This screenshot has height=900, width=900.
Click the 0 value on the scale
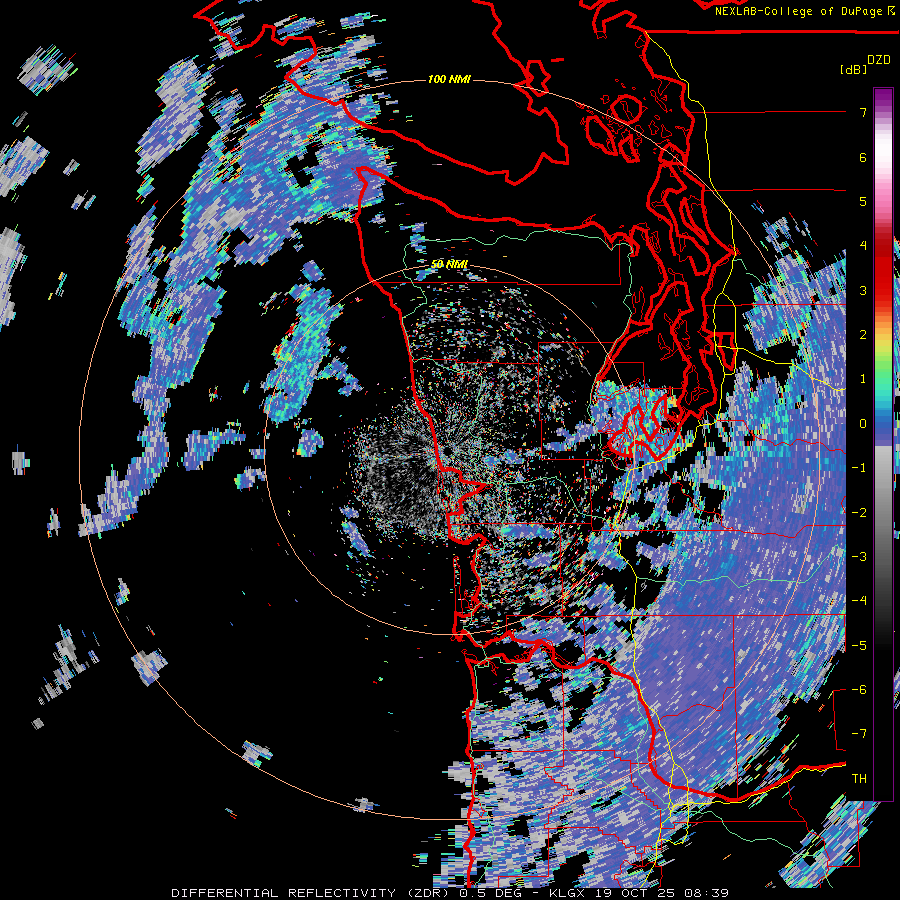tap(863, 424)
